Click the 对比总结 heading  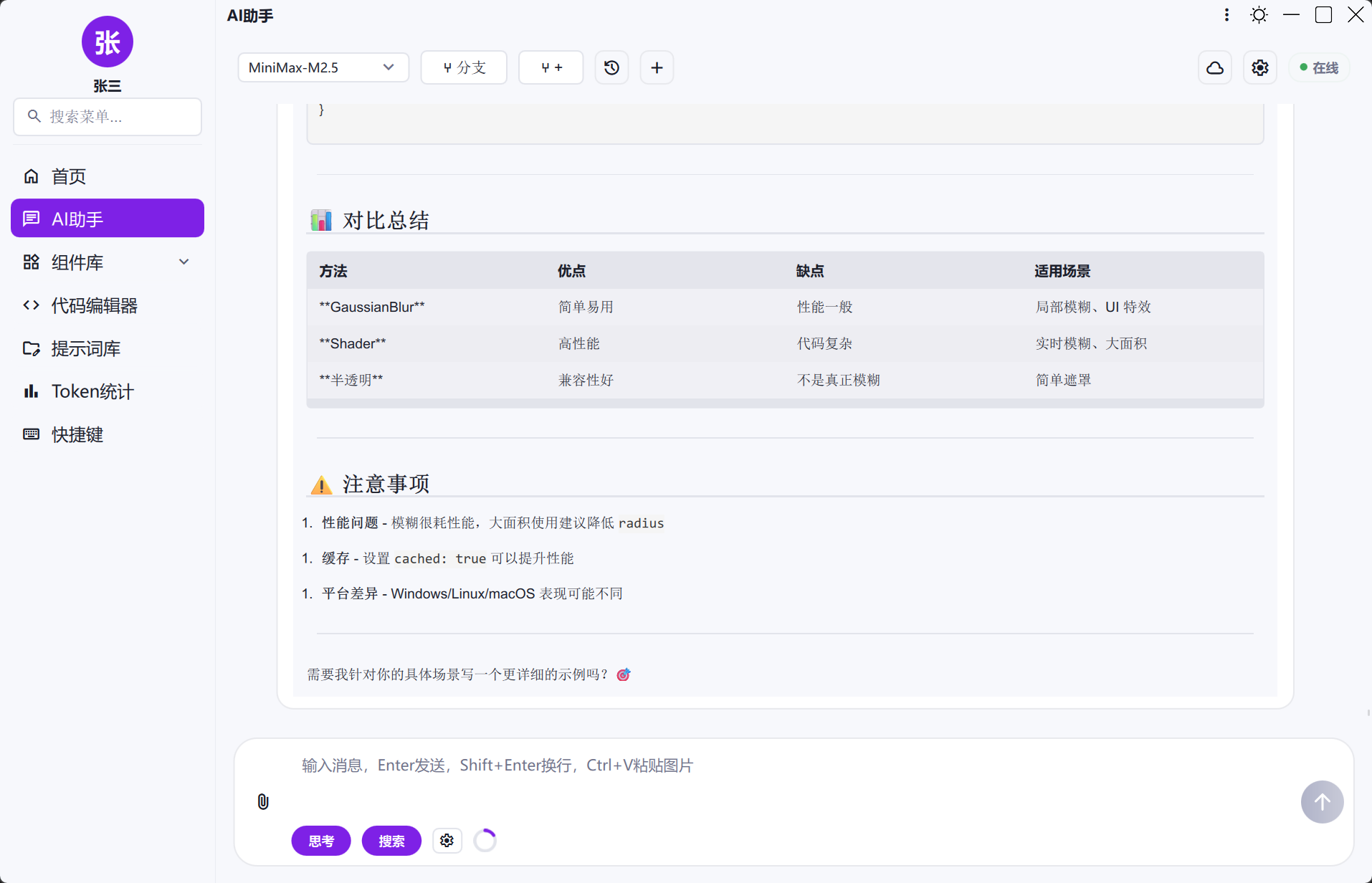[x=386, y=220]
